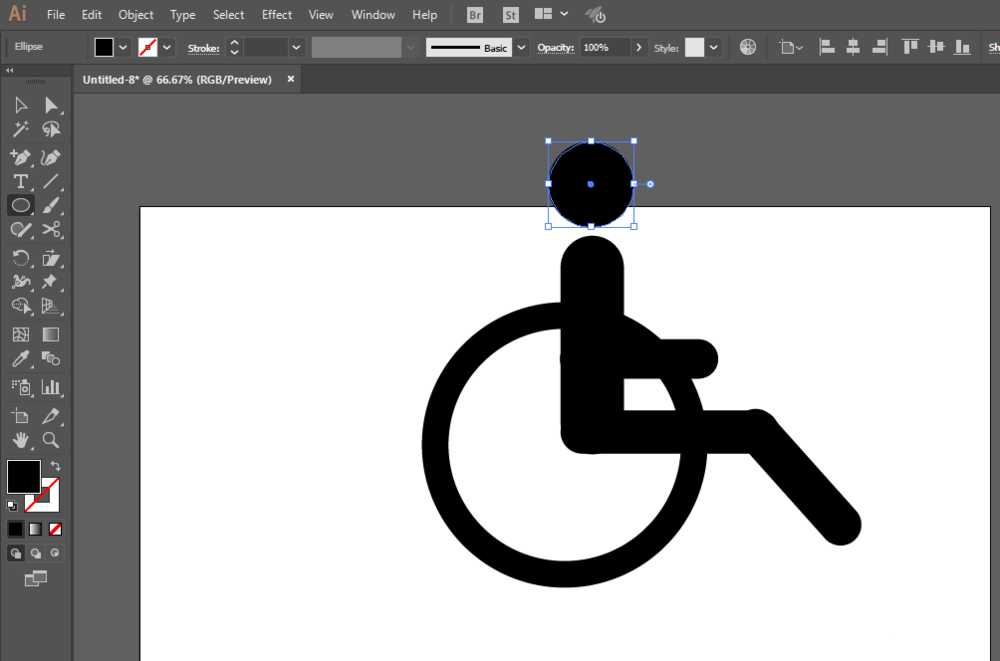The height and width of the screenshot is (661, 1000).
Task: Activate the Magic Wand tool
Action: 20,128
